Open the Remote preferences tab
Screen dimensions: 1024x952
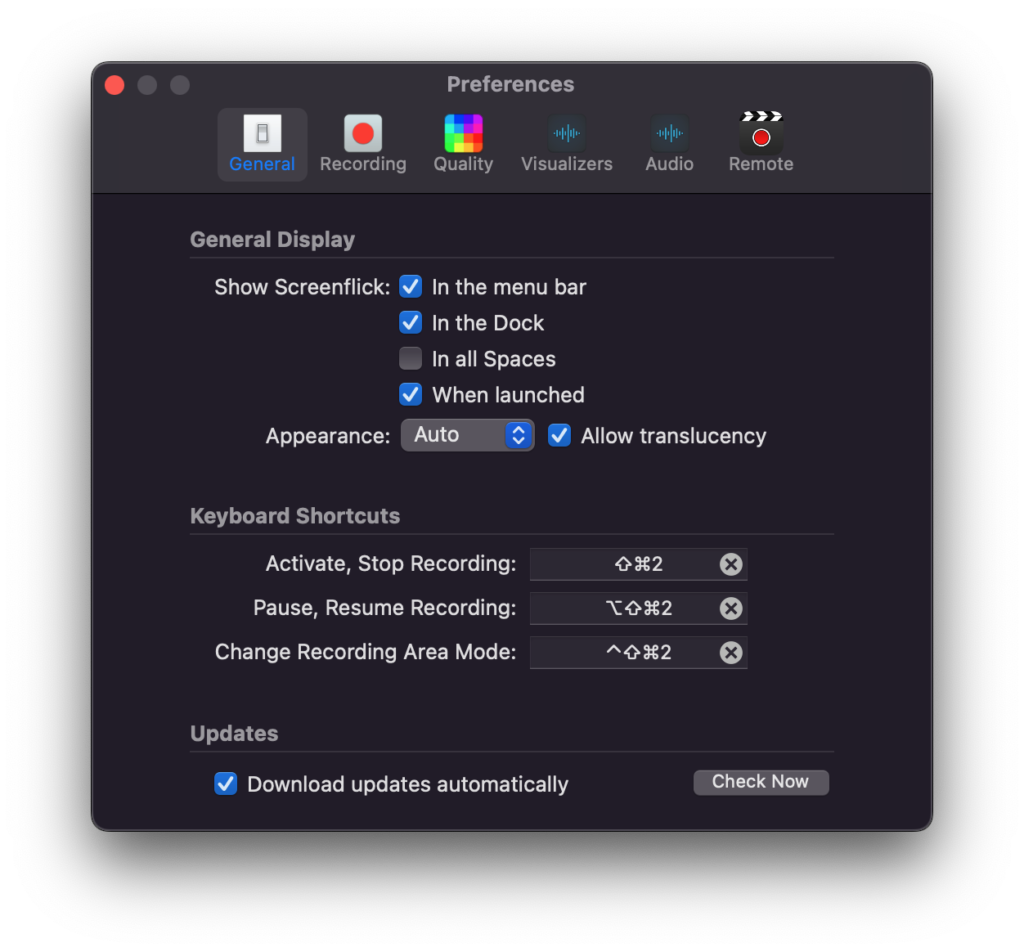[761, 144]
